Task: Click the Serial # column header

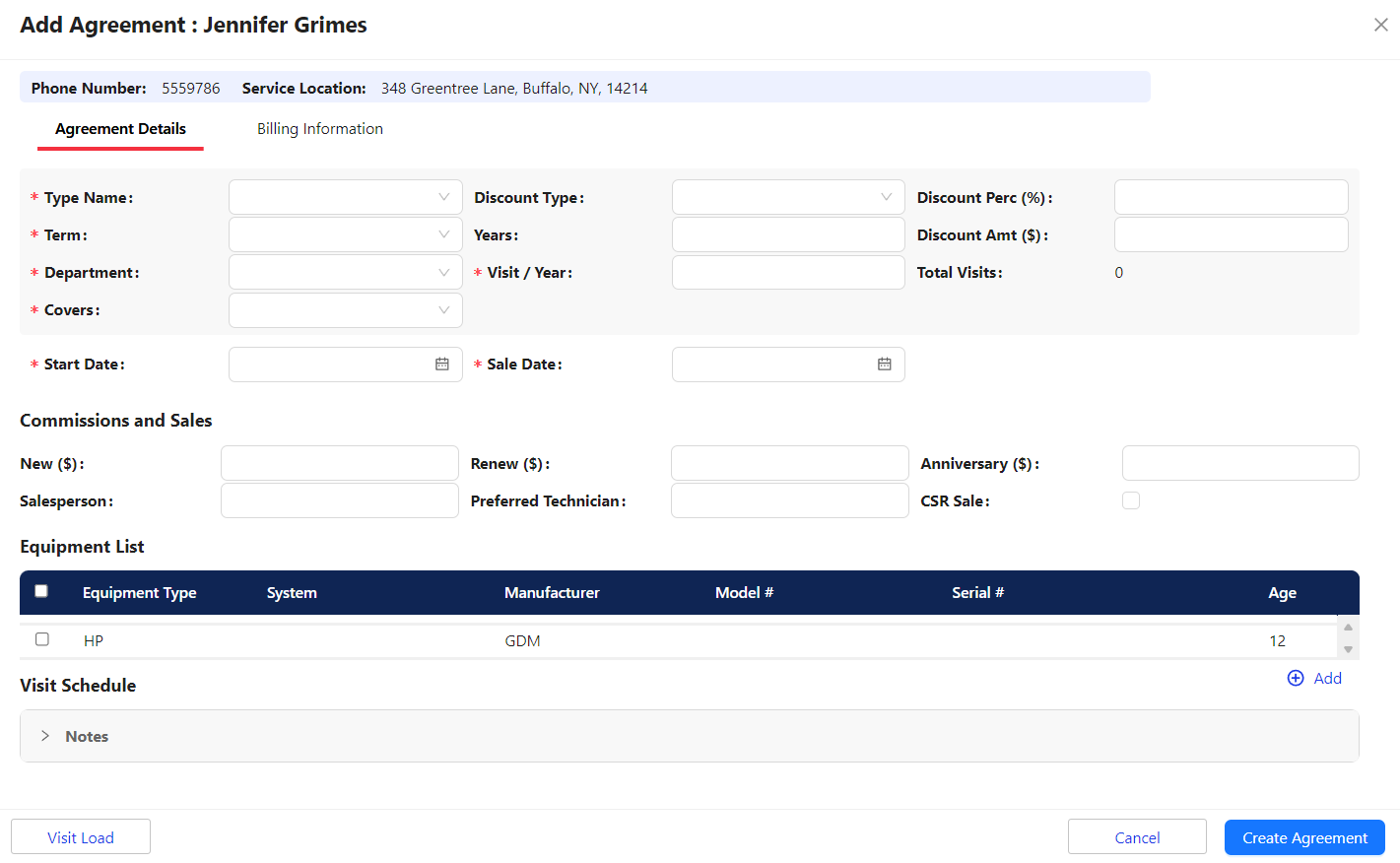Action: coord(977,593)
